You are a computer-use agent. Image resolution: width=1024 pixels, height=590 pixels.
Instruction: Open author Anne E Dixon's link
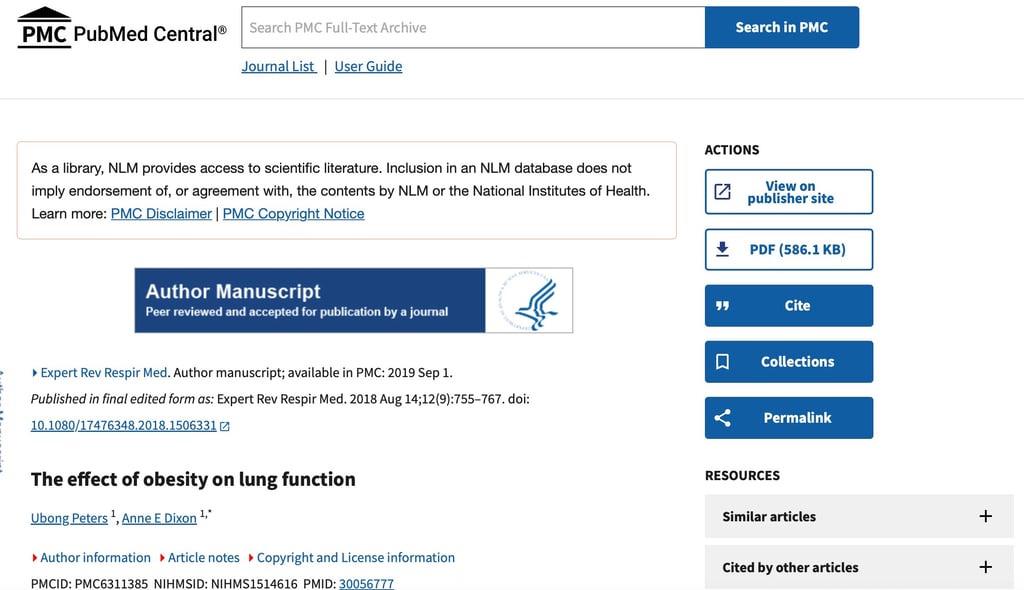point(159,518)
